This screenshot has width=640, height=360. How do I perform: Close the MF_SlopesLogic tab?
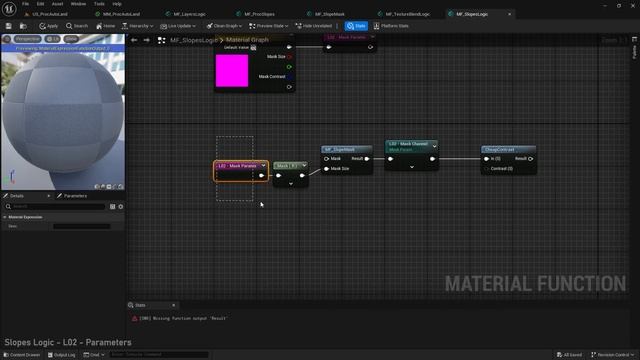tap(509, 14)
